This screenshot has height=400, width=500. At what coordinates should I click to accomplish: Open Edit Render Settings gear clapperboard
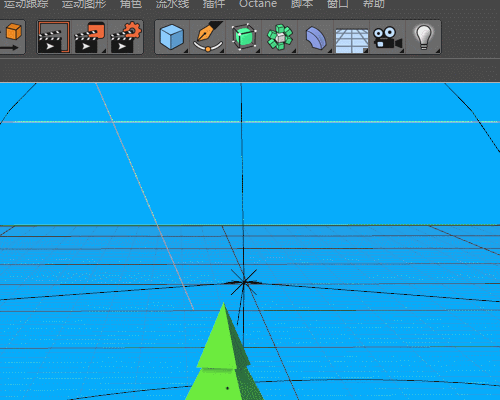click(126, 37)
